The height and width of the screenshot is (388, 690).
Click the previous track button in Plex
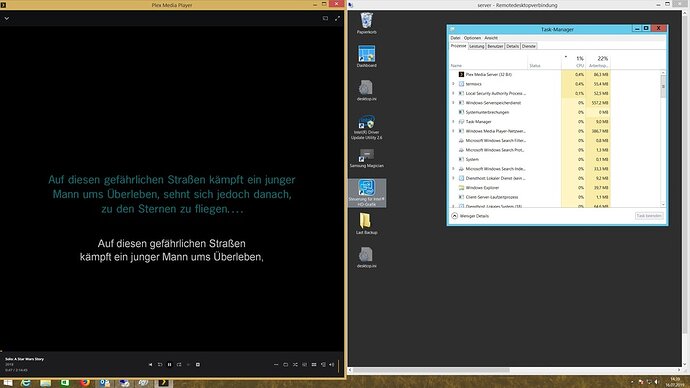point(150,365)
